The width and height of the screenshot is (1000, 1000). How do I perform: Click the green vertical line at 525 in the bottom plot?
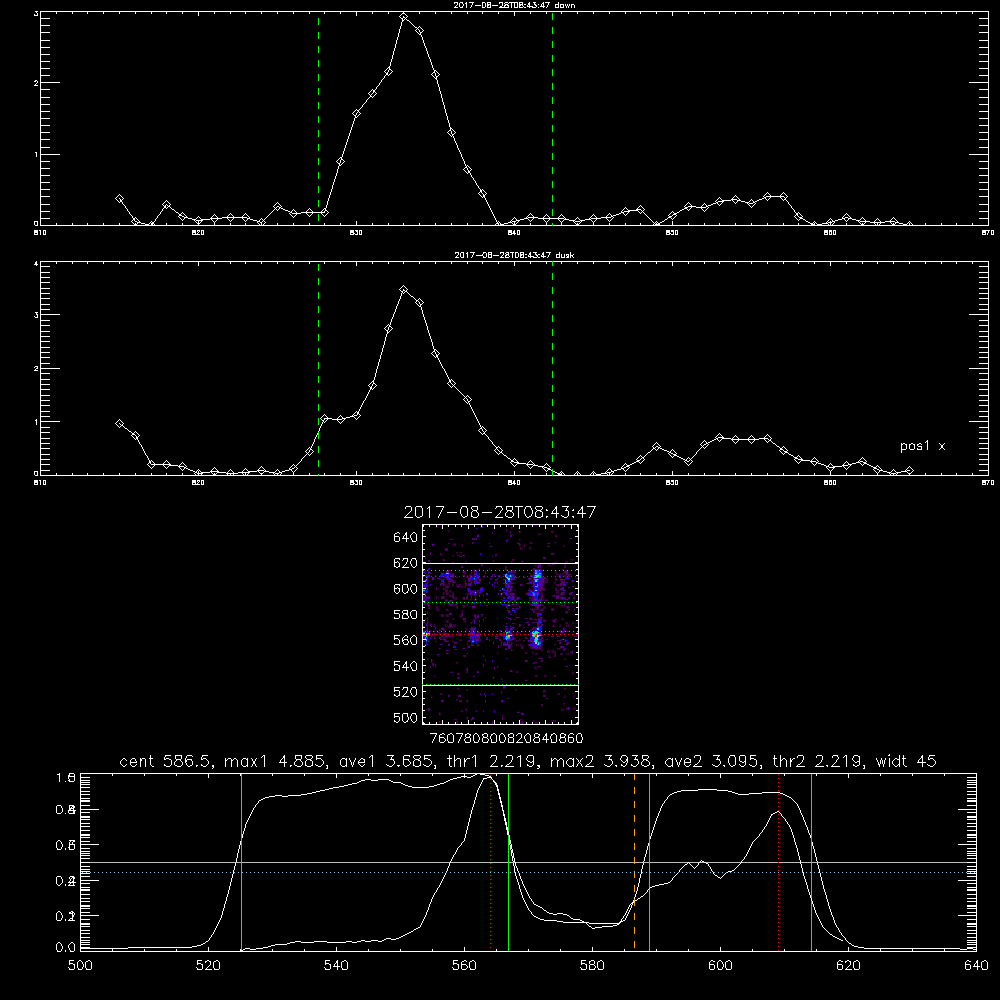[x=242, y=862]
